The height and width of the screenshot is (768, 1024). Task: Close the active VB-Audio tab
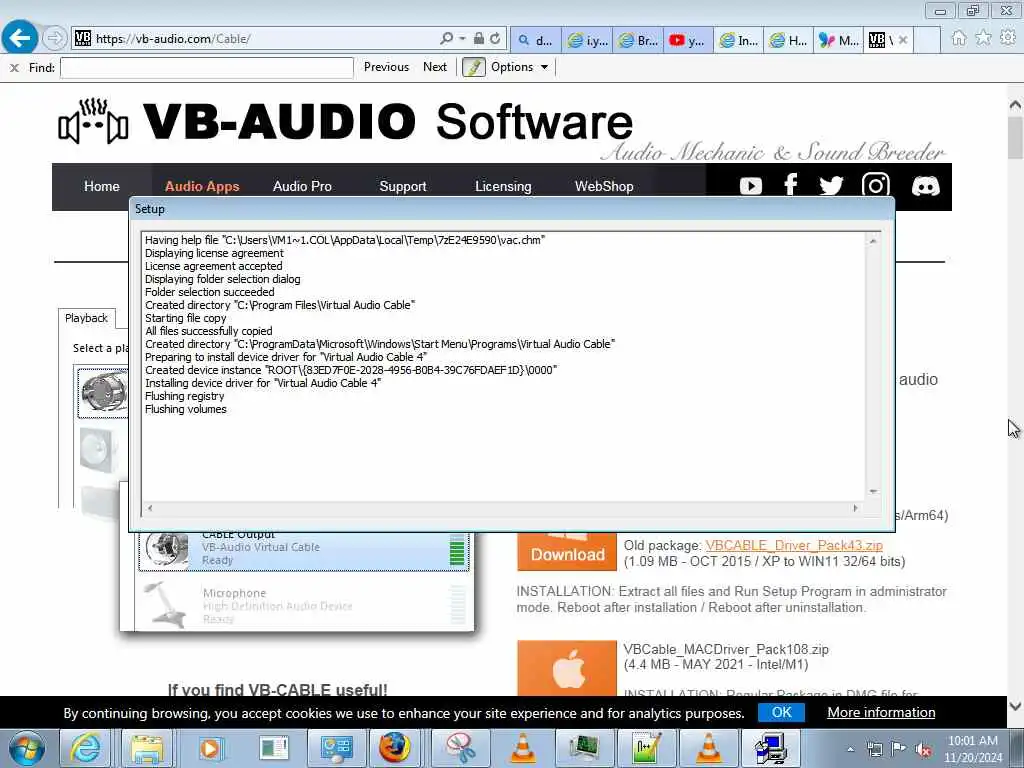903,40
